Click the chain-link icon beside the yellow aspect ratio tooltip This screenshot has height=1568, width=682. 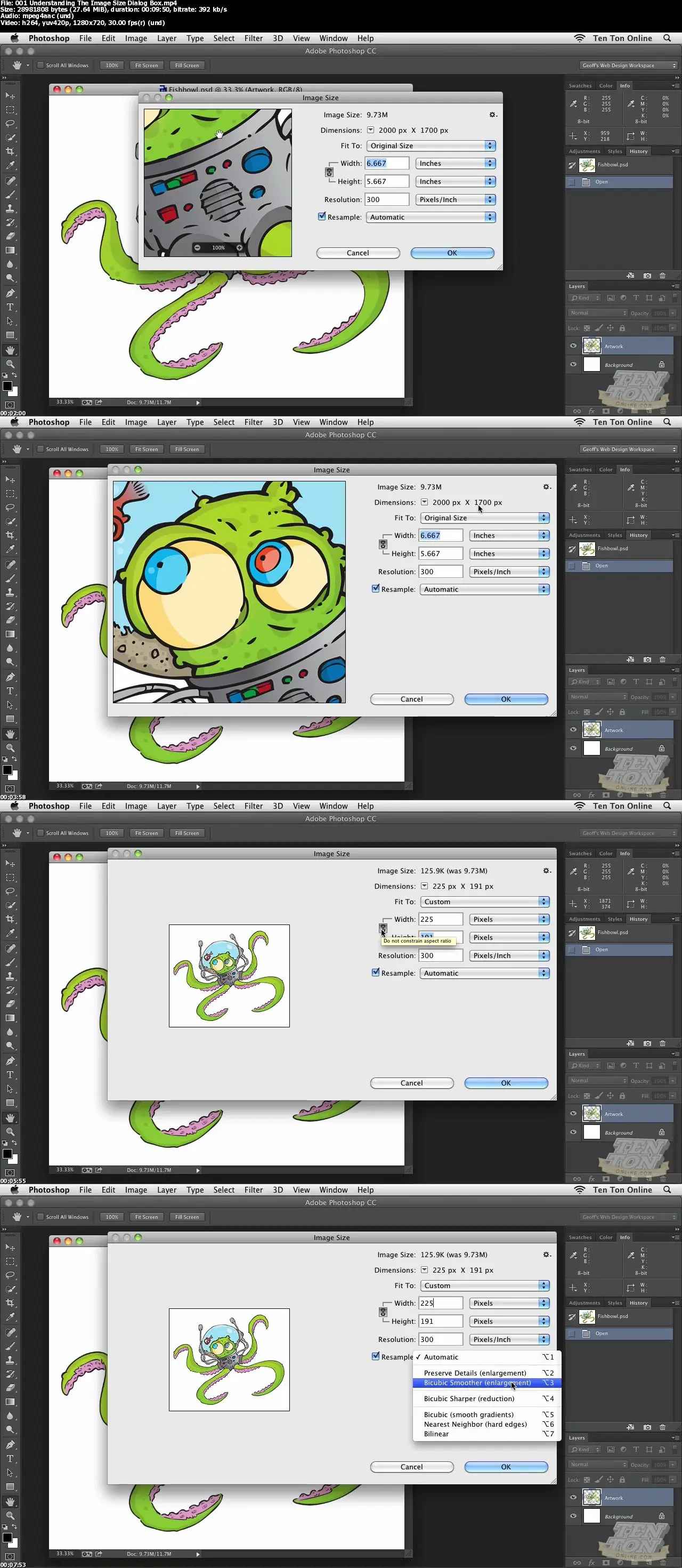(x=383, y=927)
